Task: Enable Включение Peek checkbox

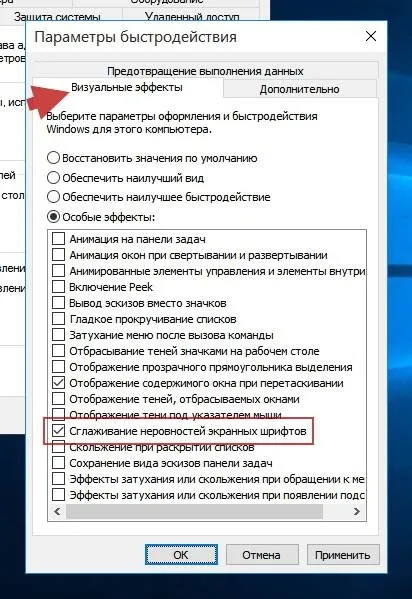Action: click(58, 287)
